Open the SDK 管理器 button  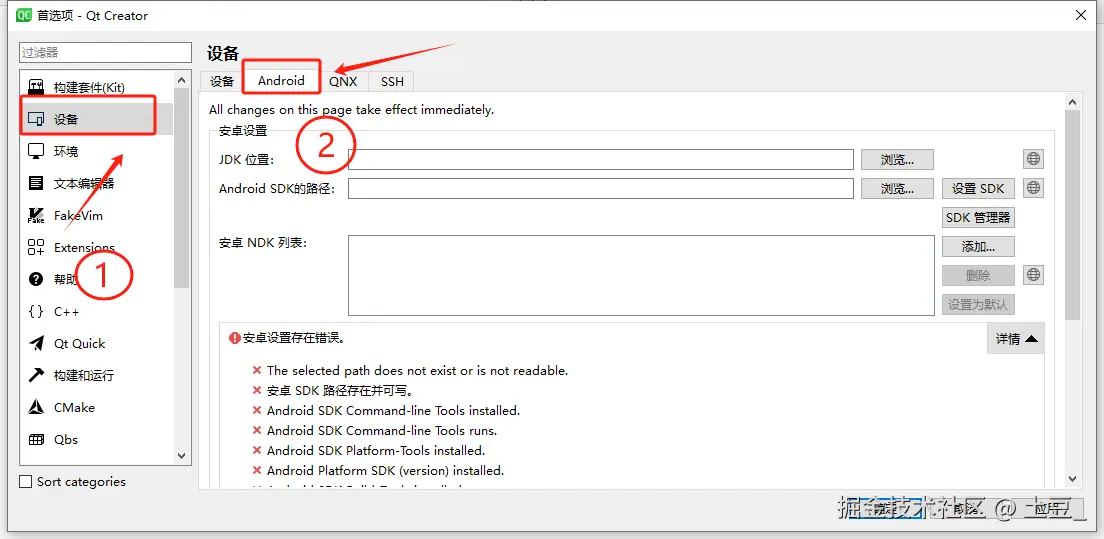click(978, 217)
